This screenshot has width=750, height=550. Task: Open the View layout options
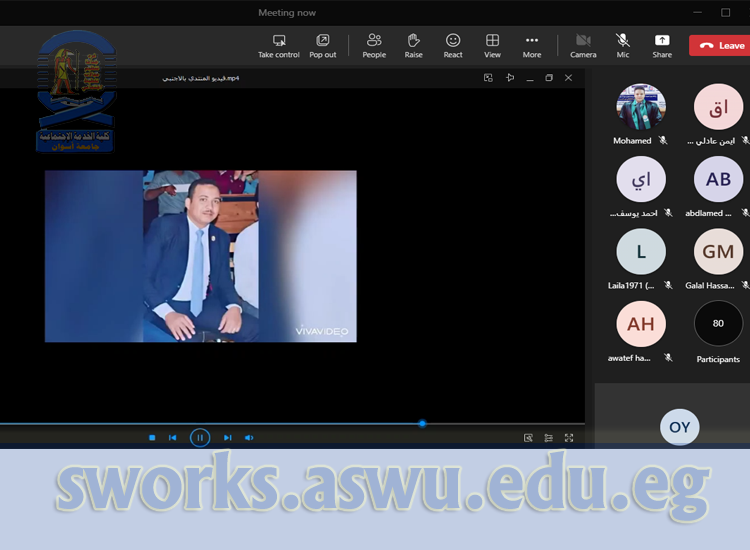[492, 45]
